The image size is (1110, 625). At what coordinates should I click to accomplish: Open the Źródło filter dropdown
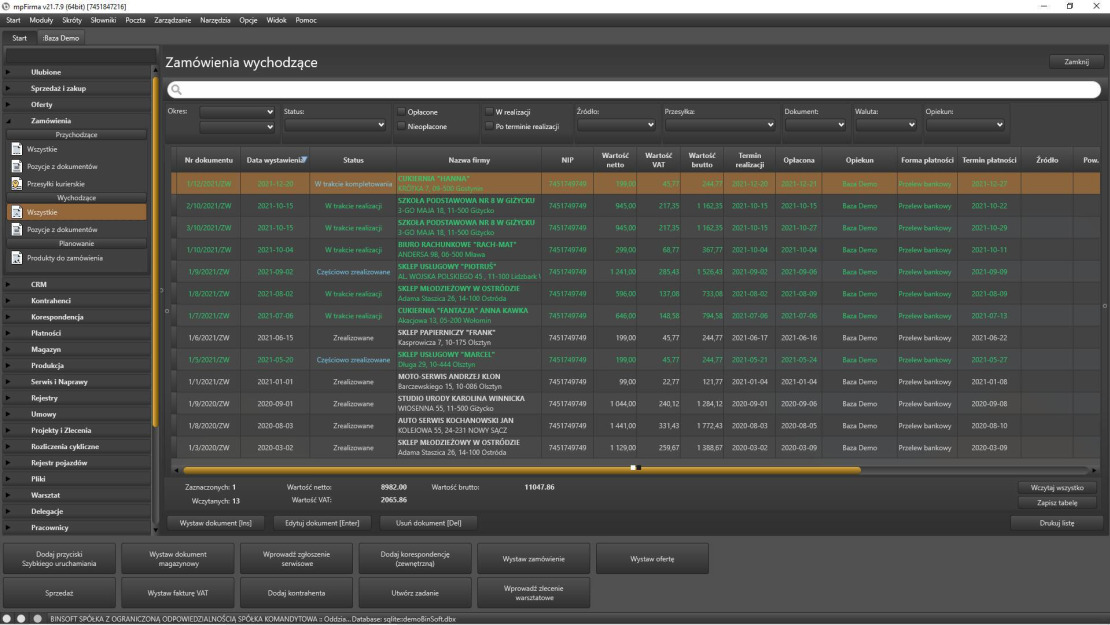click(616, 125)
